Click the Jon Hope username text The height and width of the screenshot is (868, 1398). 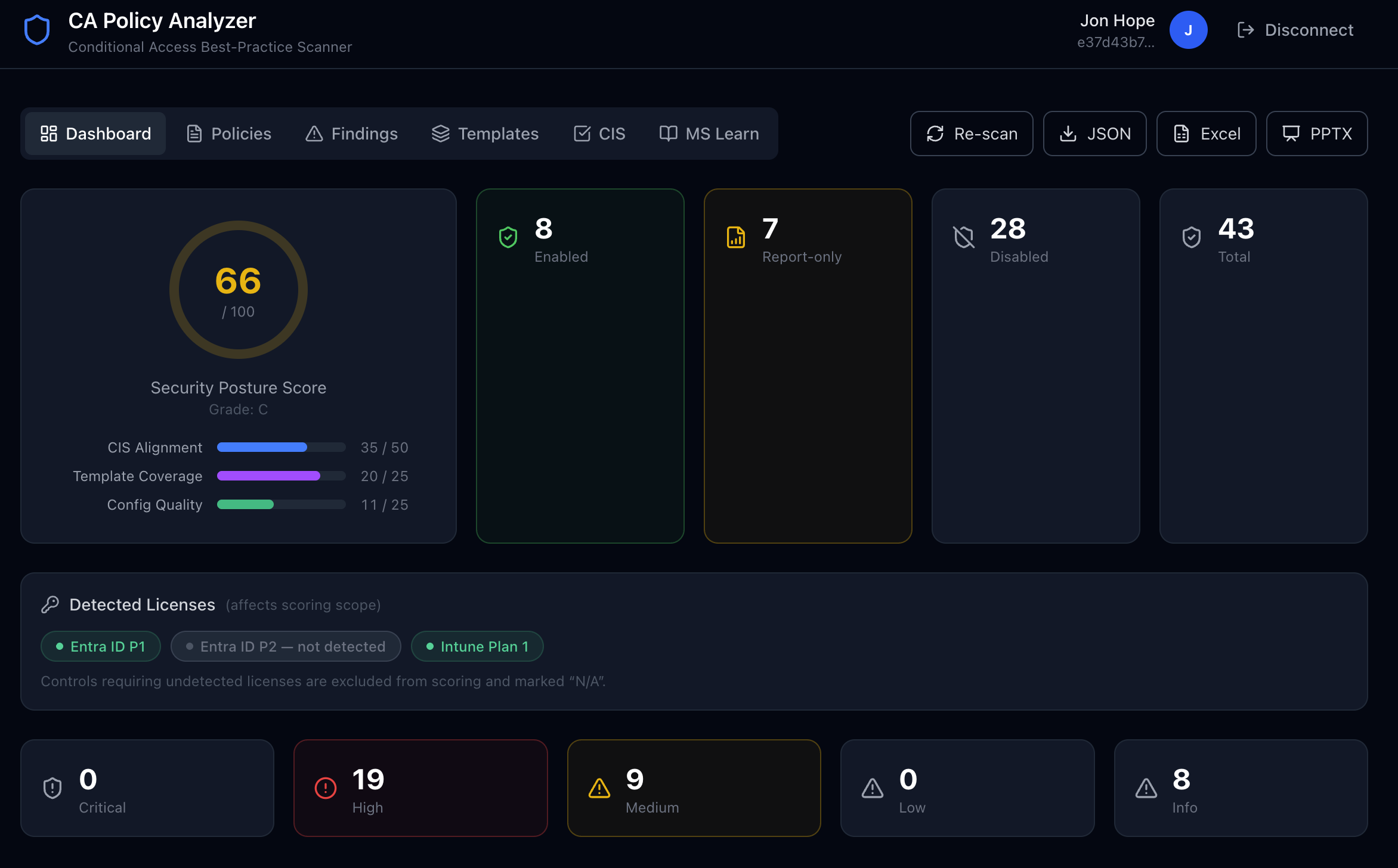point(1117,20)
